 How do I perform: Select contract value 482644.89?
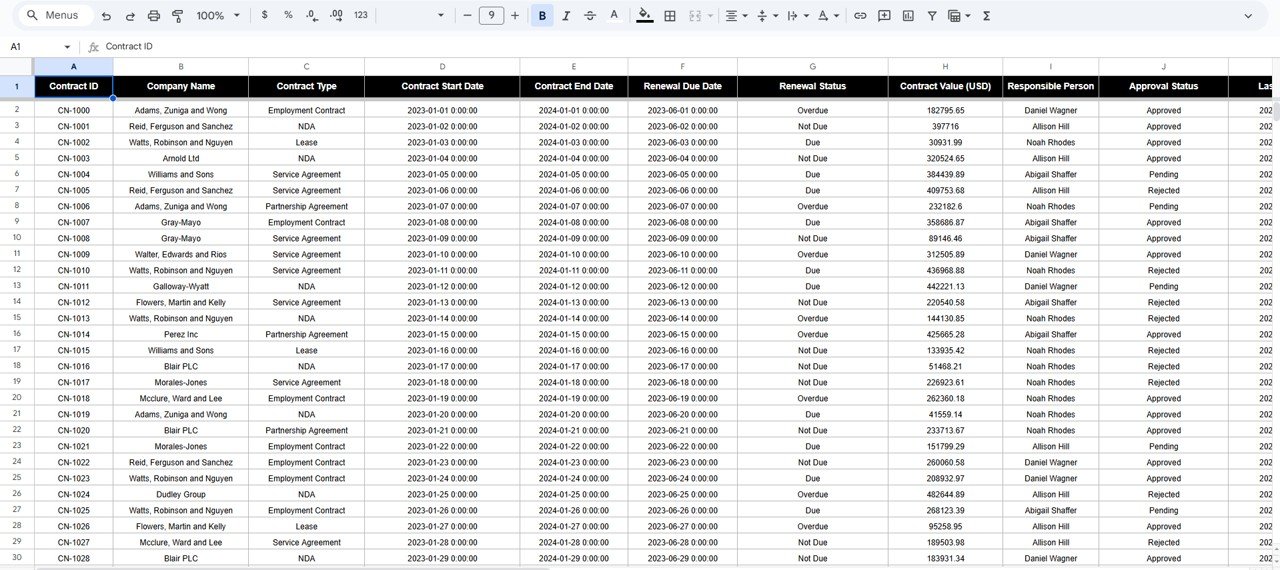click(x=945, y=495)
